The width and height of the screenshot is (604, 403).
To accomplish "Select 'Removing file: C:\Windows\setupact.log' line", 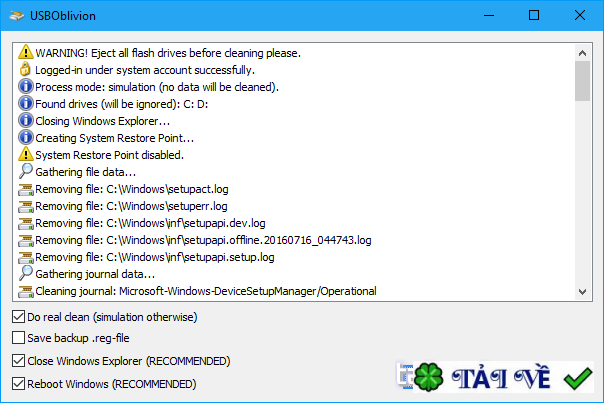I will tap(132, 189).
